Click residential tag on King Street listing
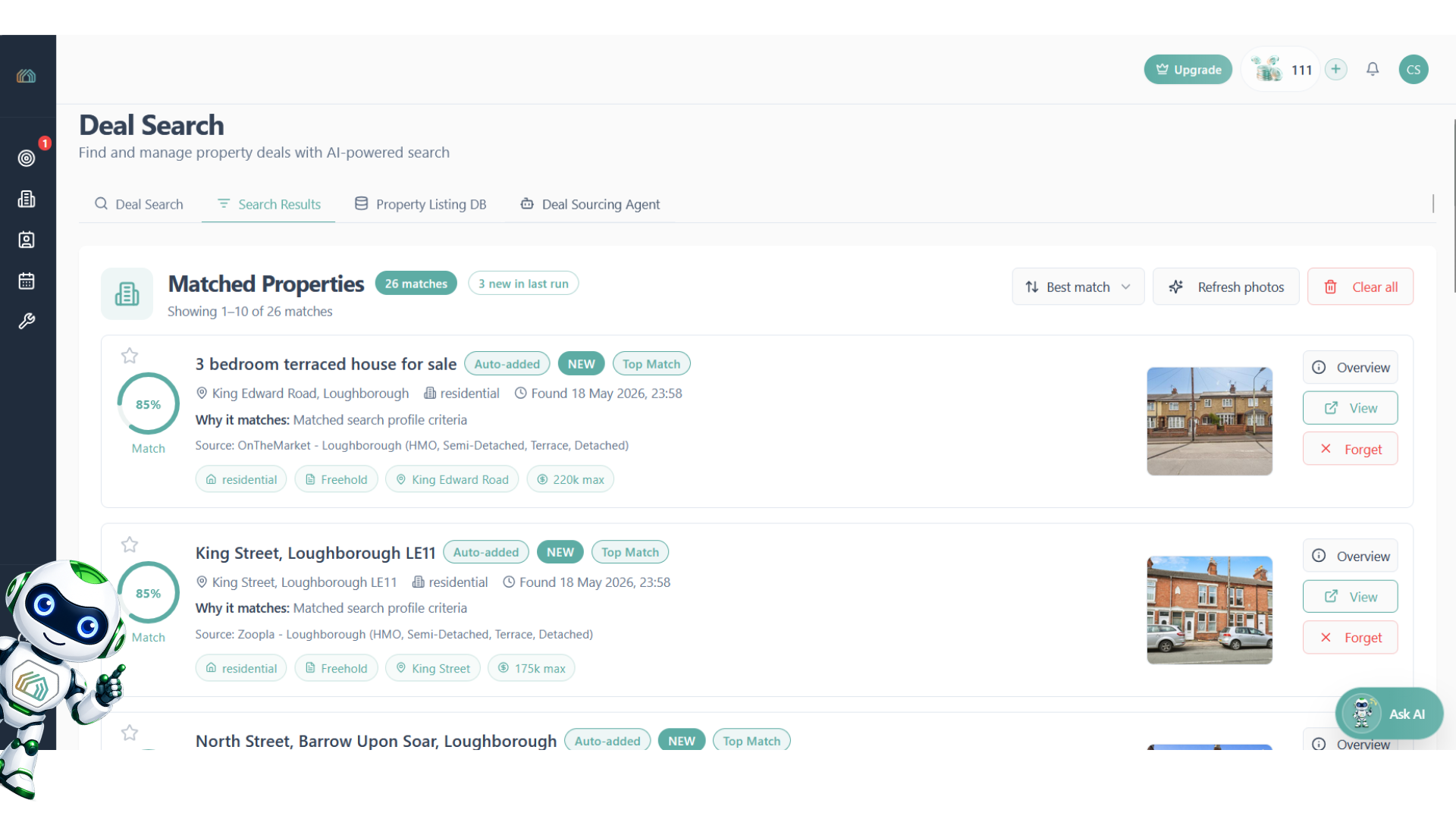The width and height of the screenshot is (1456, 819). pos(241,668)
